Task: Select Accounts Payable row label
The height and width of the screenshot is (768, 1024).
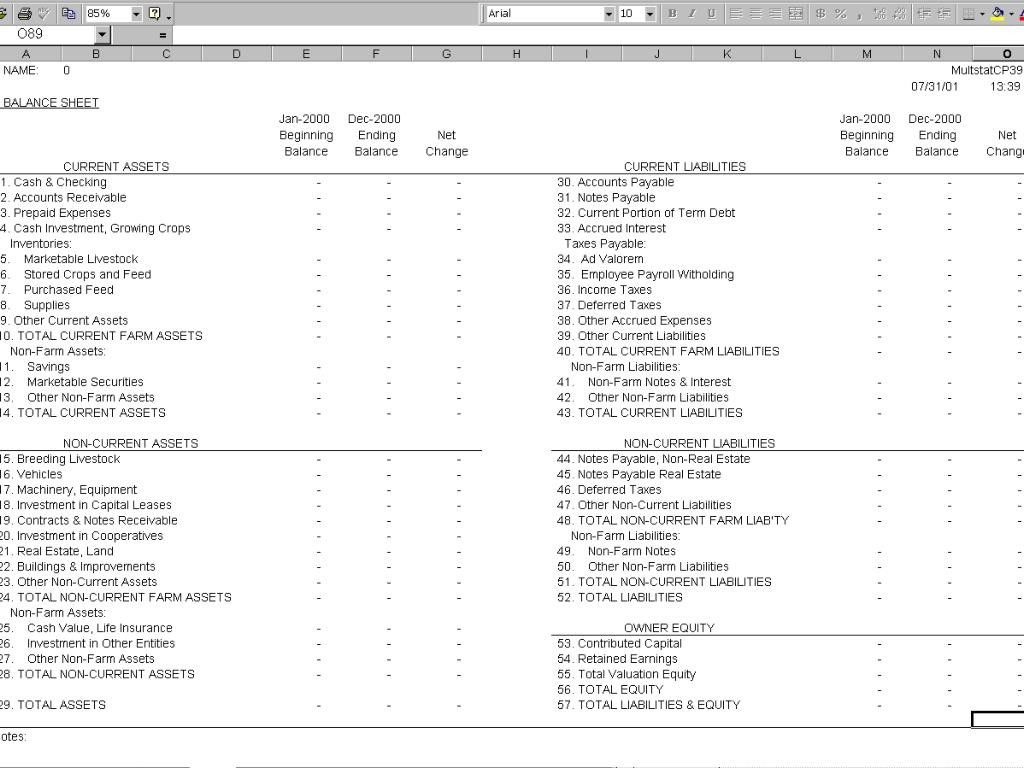Action: coord(626,182)
